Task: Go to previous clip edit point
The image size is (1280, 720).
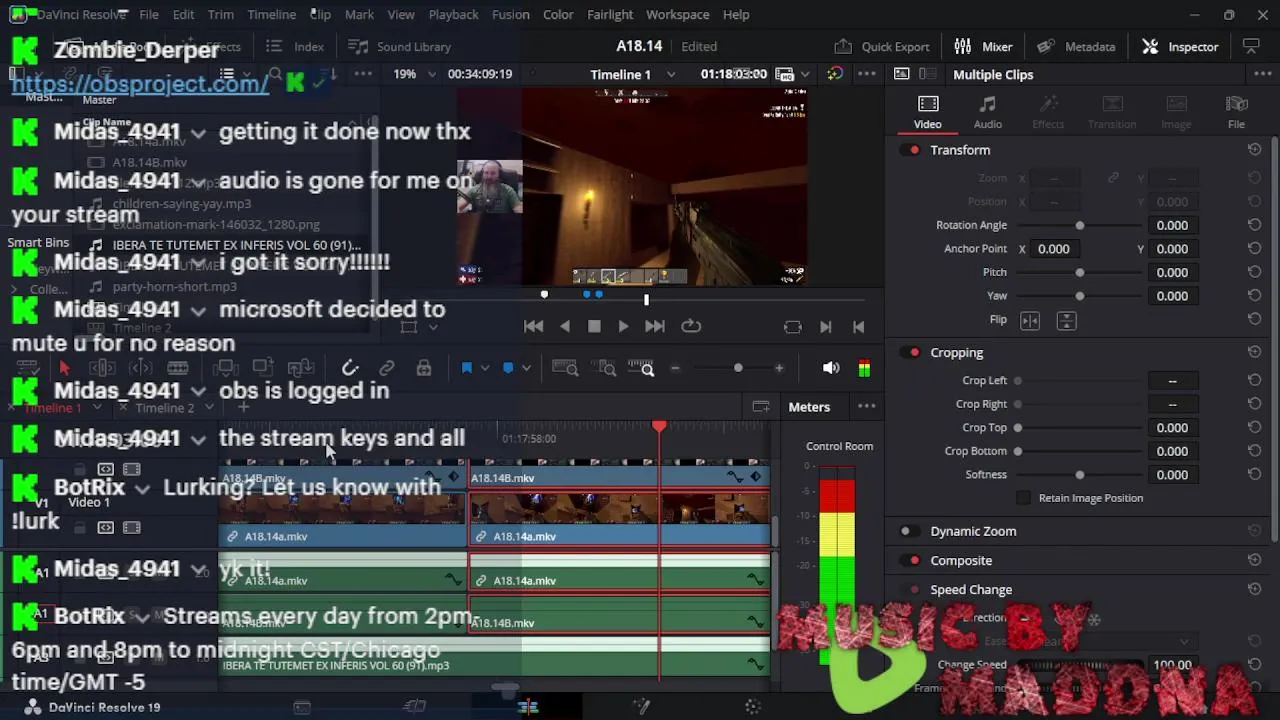Action: pos(858,327)
